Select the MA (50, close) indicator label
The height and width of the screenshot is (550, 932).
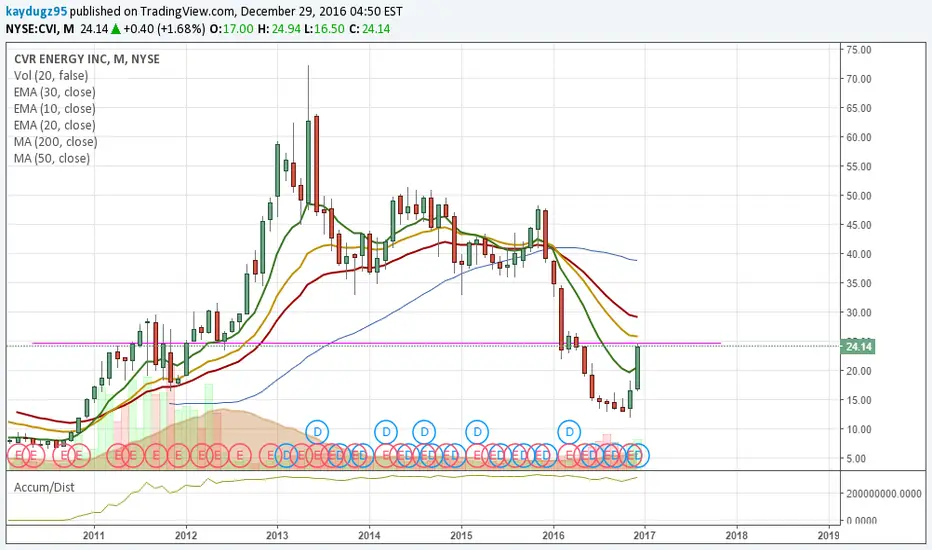click(52, 159)
